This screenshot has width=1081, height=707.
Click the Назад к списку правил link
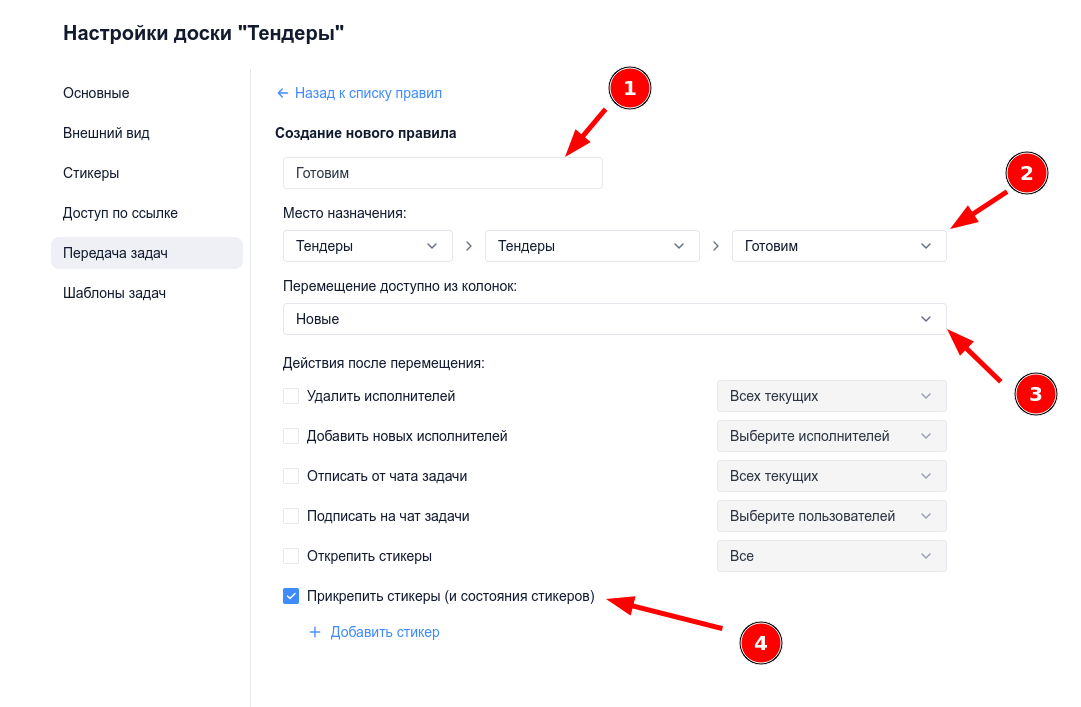pos(368,92)
